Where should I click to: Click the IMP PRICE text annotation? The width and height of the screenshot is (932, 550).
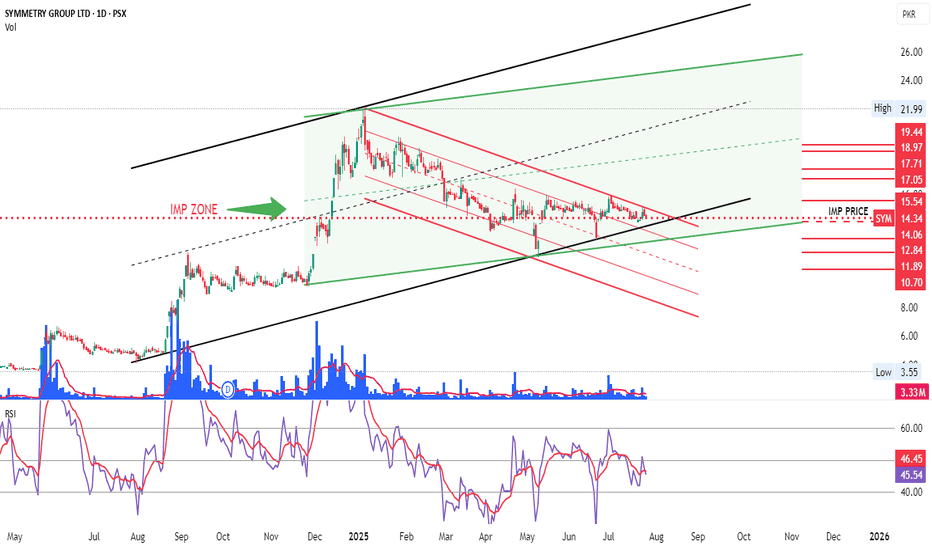[848, 212]
